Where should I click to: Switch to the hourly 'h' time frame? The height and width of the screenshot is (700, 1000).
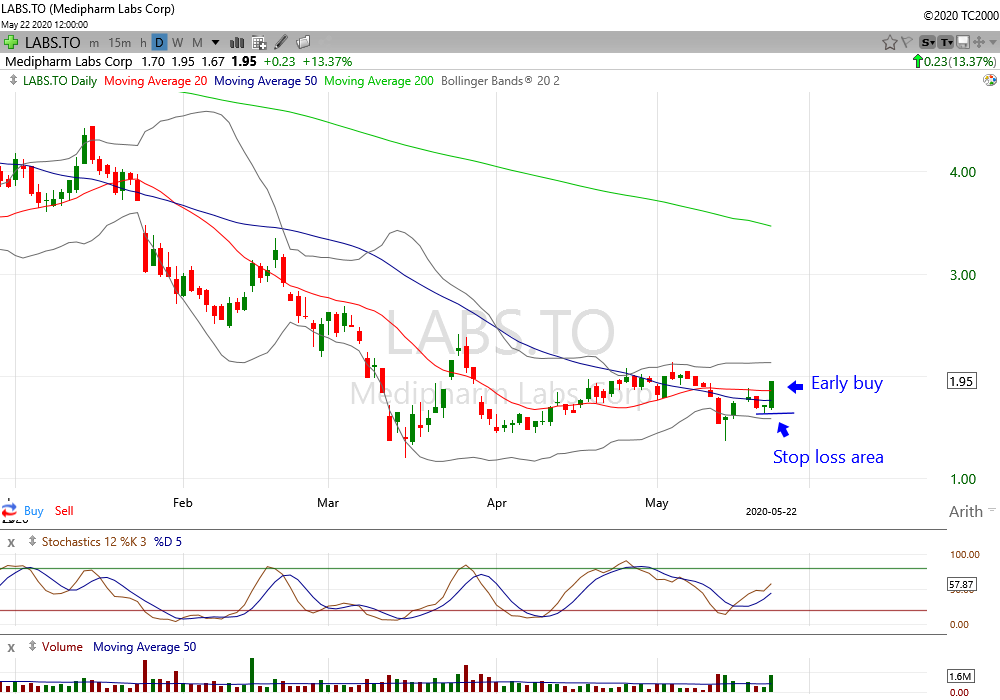point(143,43)
